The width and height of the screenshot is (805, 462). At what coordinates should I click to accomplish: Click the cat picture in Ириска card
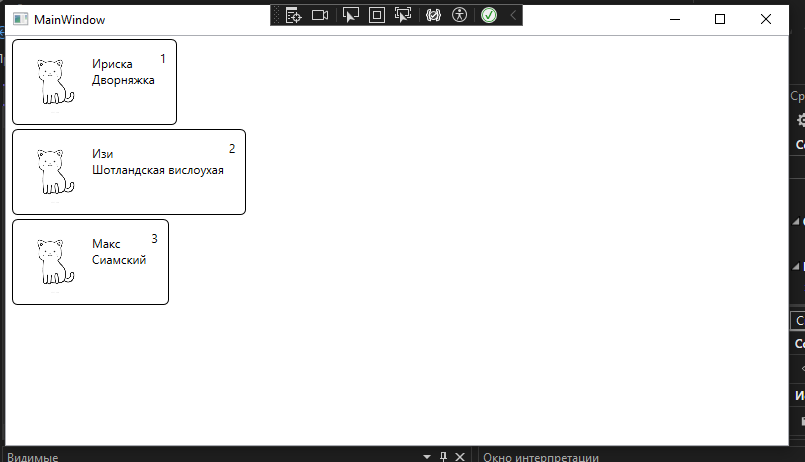click(x=54, y=81)
